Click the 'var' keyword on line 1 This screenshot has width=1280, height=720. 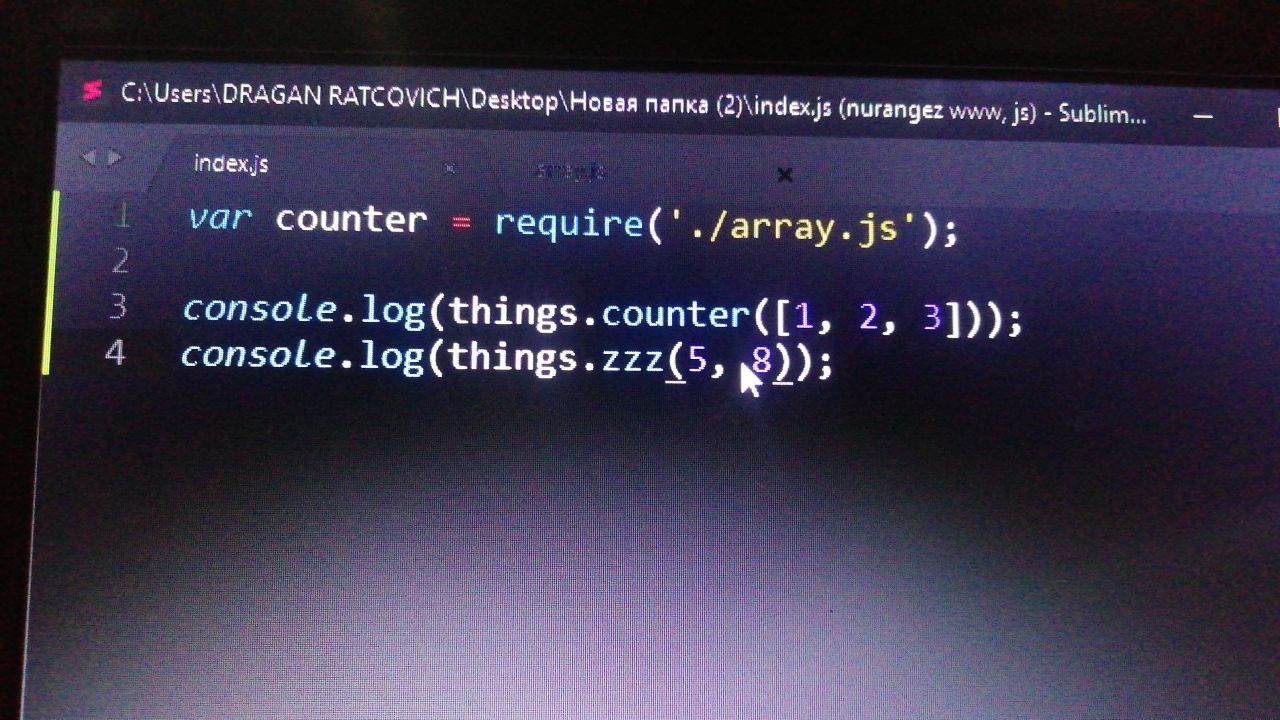pos(219,218)
